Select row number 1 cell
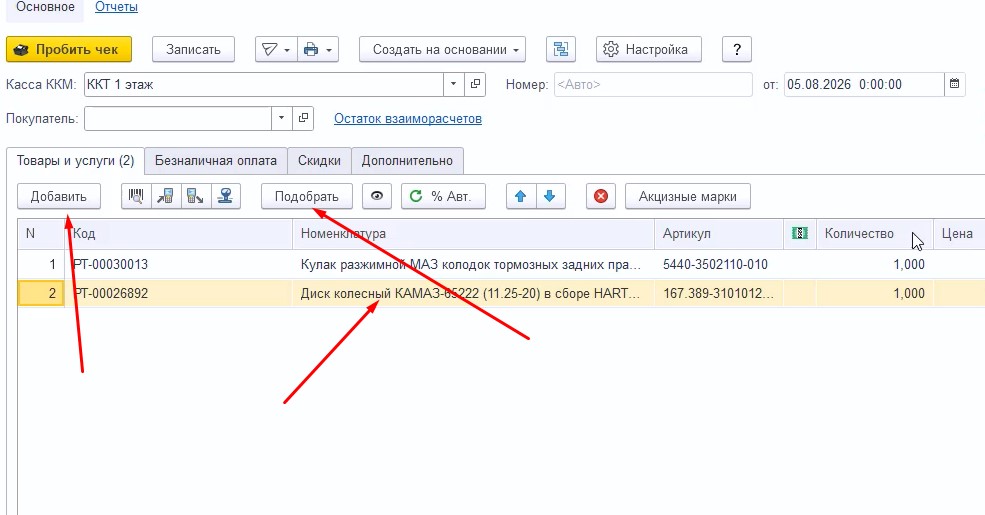 41,264
